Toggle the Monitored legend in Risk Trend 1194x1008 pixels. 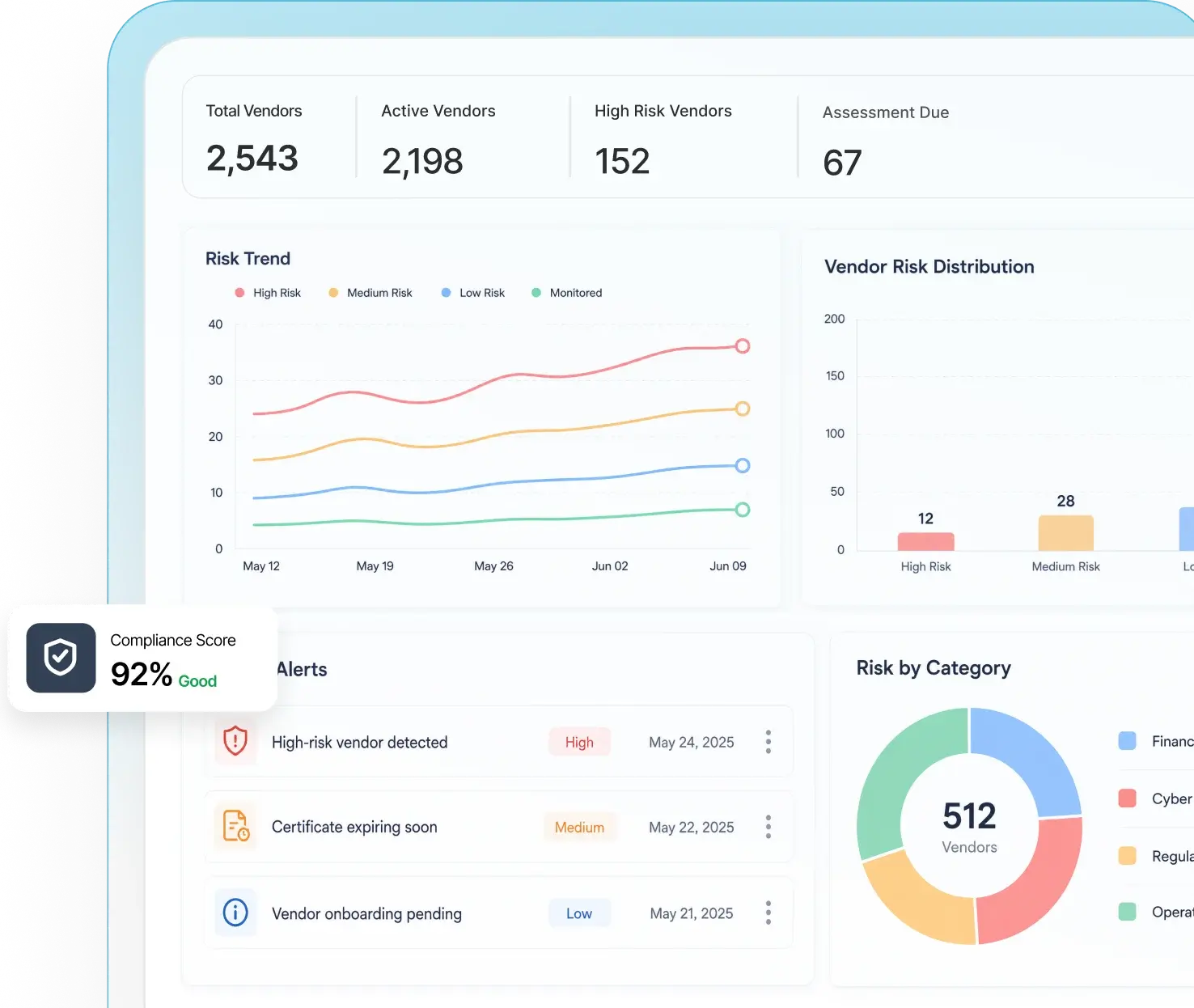click(x=567, y=293)
